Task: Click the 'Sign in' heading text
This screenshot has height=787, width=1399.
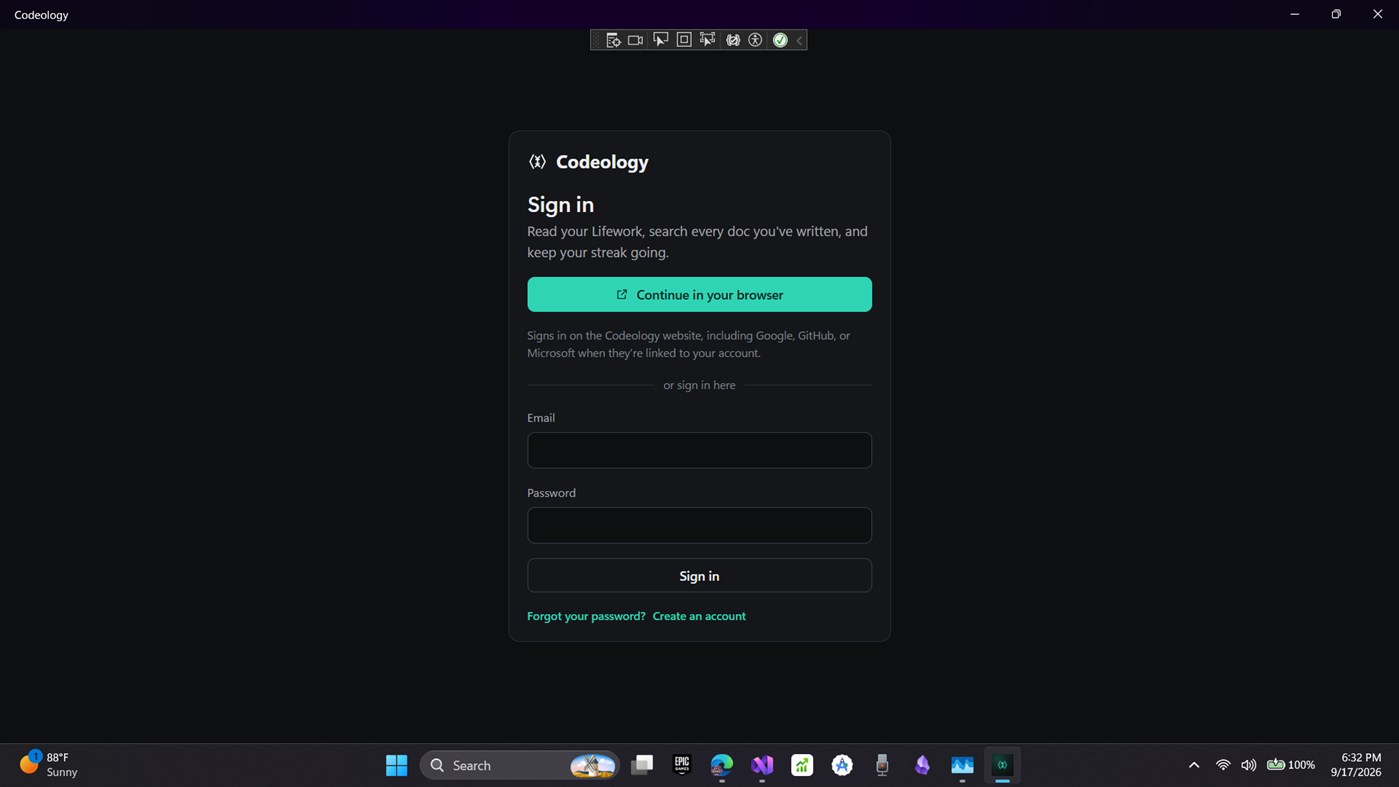Action: tap(561, 205)
